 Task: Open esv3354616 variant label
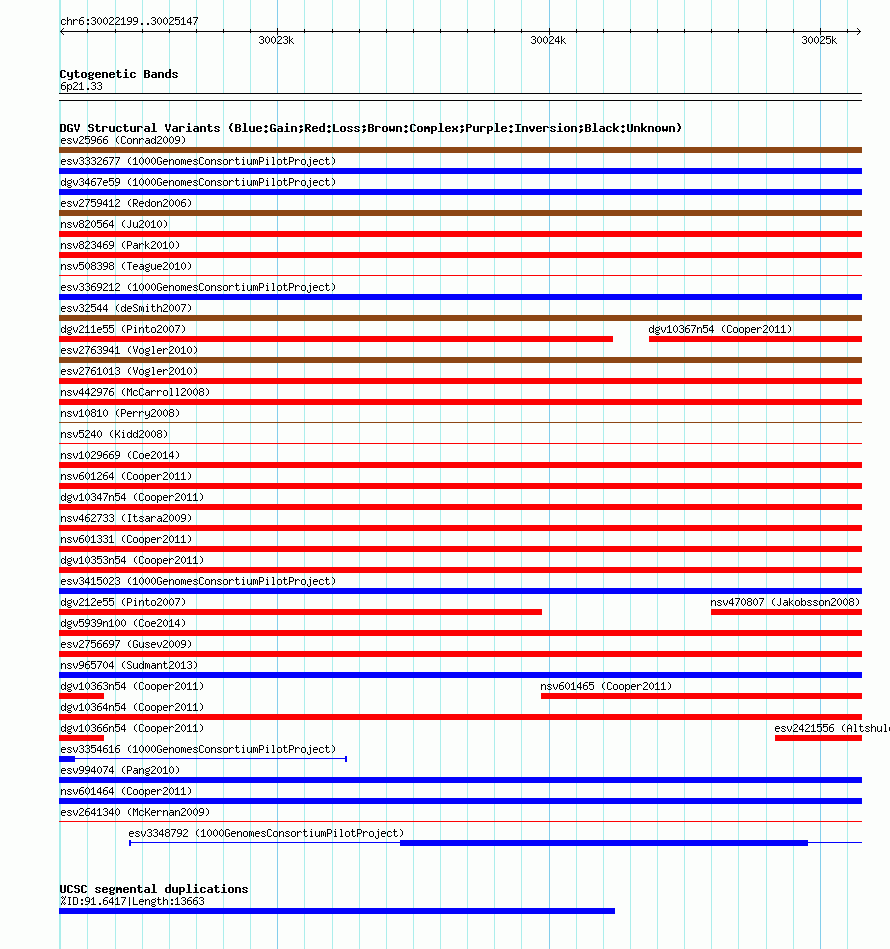(198, 749)
